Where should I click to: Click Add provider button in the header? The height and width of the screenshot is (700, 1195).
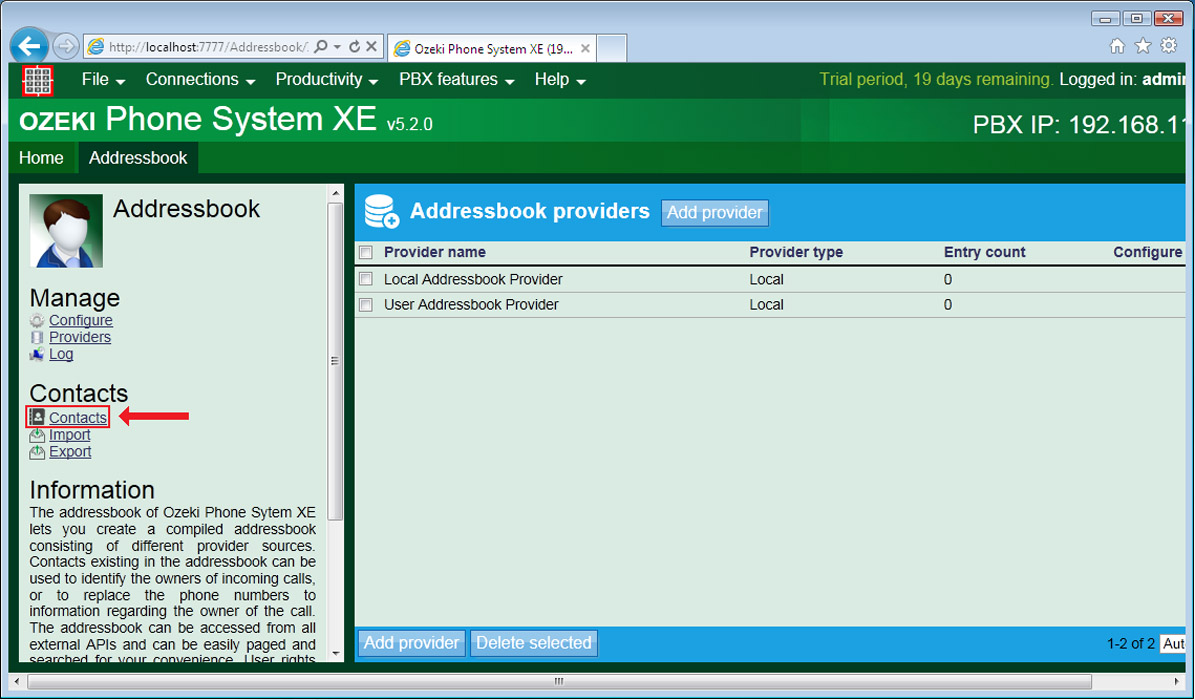[715, 213]
